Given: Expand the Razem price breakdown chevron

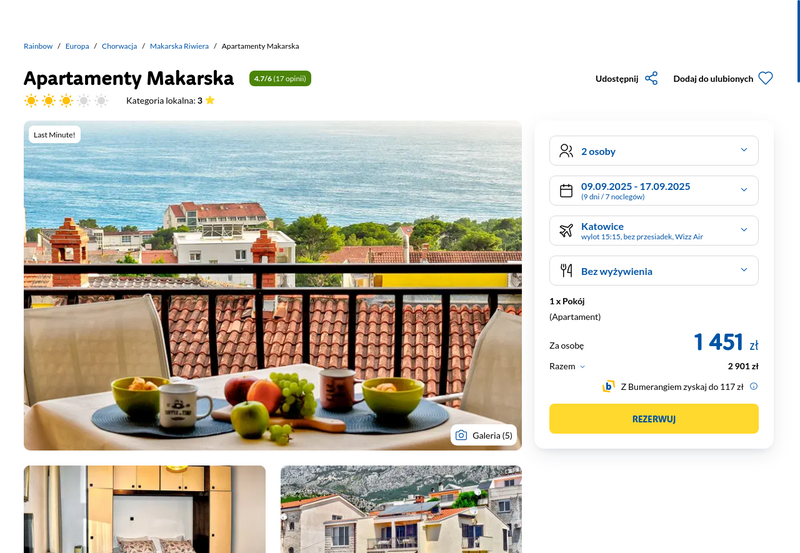Looking at the screenshot, I should (x=582, y=367).
